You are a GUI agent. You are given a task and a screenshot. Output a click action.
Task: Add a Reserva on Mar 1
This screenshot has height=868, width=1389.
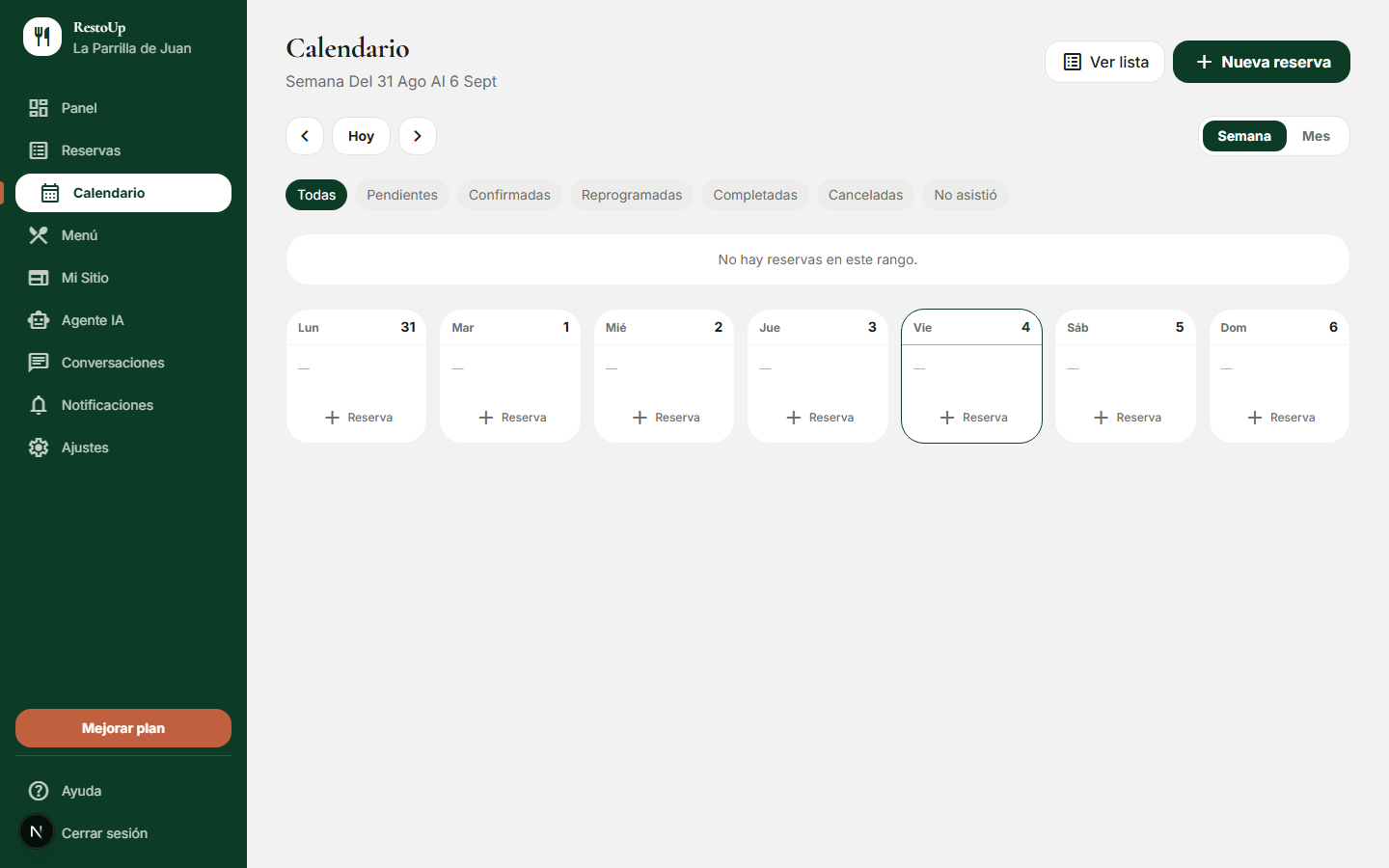click(x=512, y=418)
